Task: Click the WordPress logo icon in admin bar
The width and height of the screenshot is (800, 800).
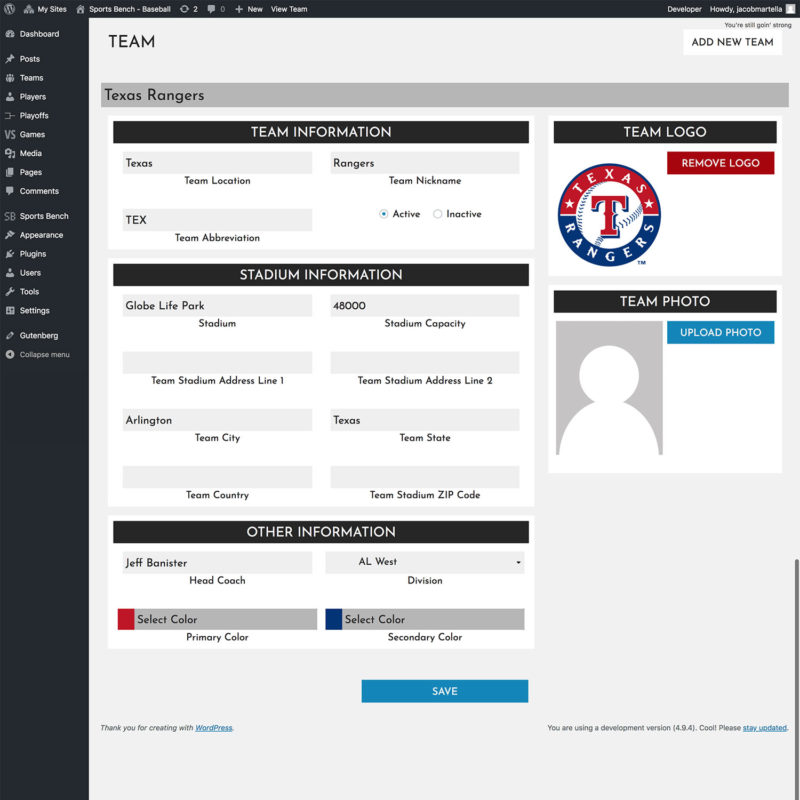Action: coord(9,9)
